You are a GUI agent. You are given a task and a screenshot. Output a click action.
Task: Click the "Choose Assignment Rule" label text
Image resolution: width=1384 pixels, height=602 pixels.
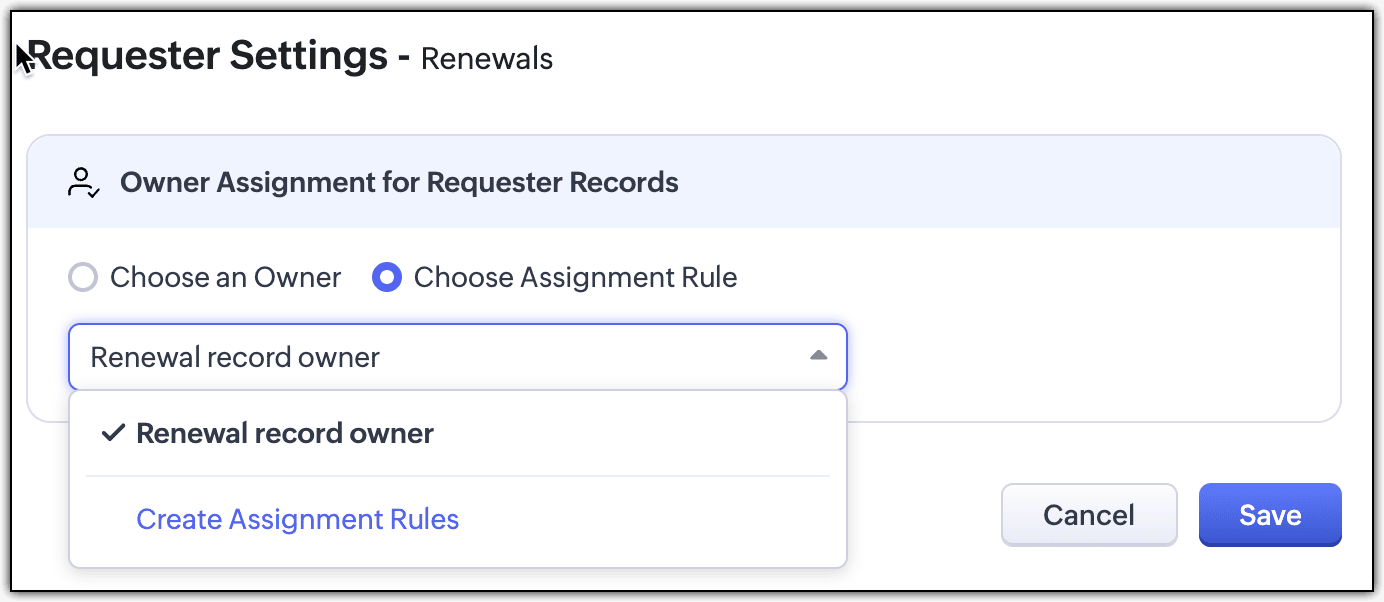(x=575, y=277)
